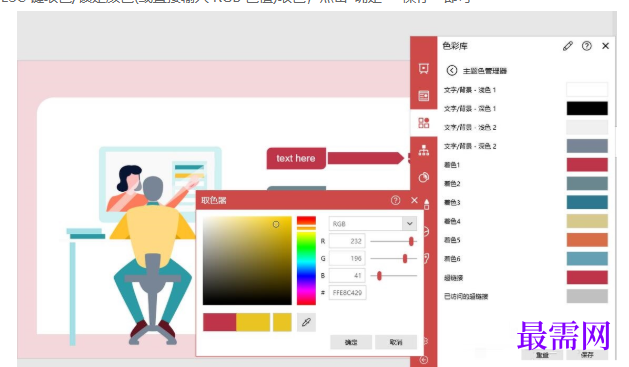The width and height of the screenshot is (629, 367).
Task: Click the 超链接 label
Action: point(453,278)
